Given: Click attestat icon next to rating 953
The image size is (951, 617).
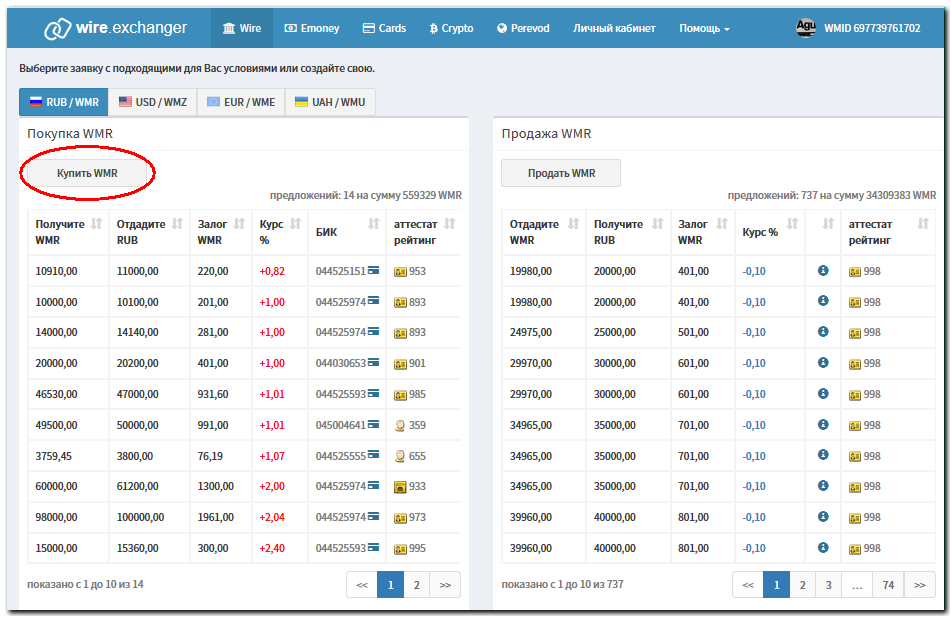Looking at the screenshot, I should click(x=400, y=272).
